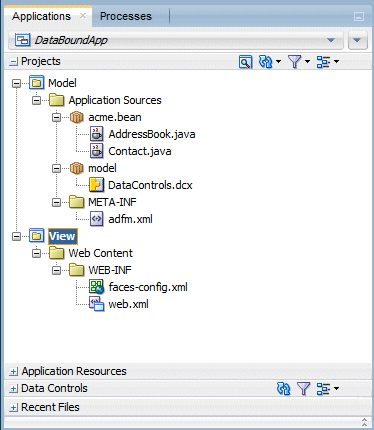Select Application Sources in the tree
Screen dimensions: 374x430
point(115,100)
